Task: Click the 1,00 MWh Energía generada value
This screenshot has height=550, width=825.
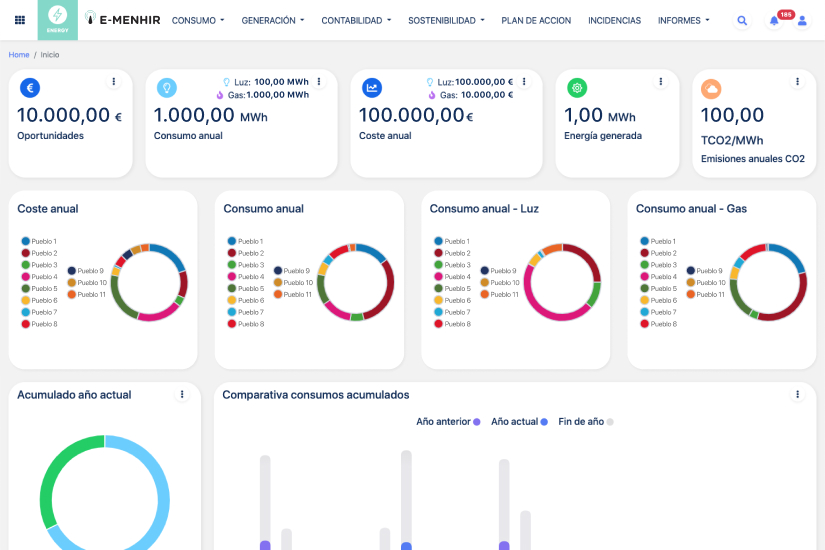Action: pyautogui.click(x=600, y=115)
